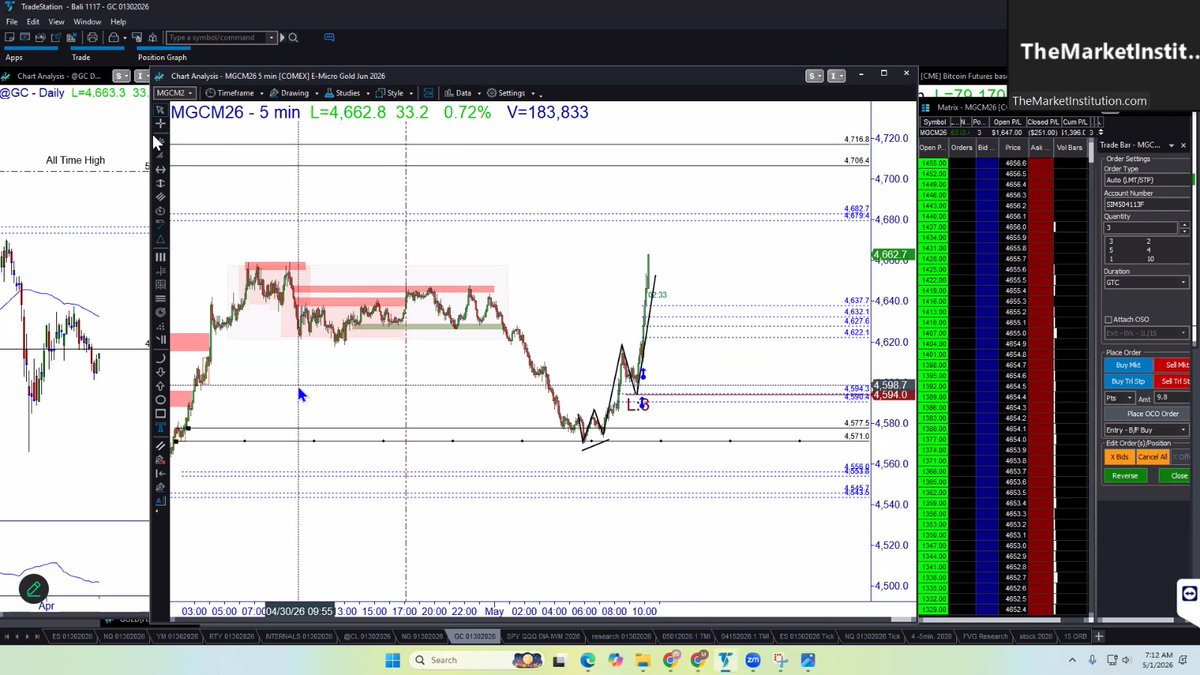Click the Account Number field SIM504113F

pos(1146,204)
